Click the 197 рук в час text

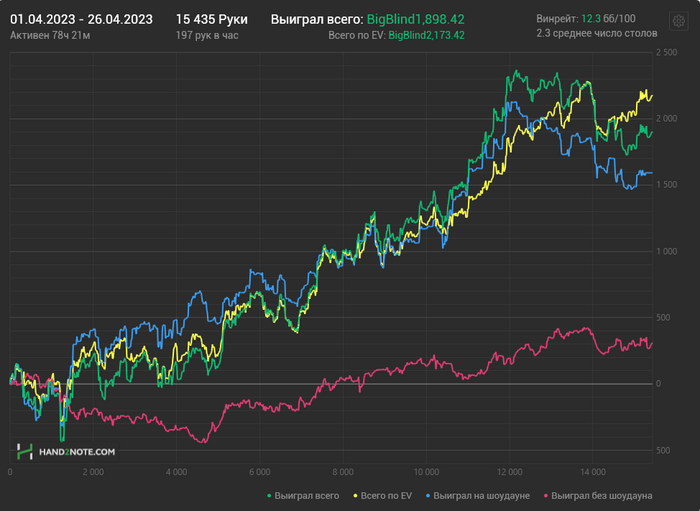[207, 35]
